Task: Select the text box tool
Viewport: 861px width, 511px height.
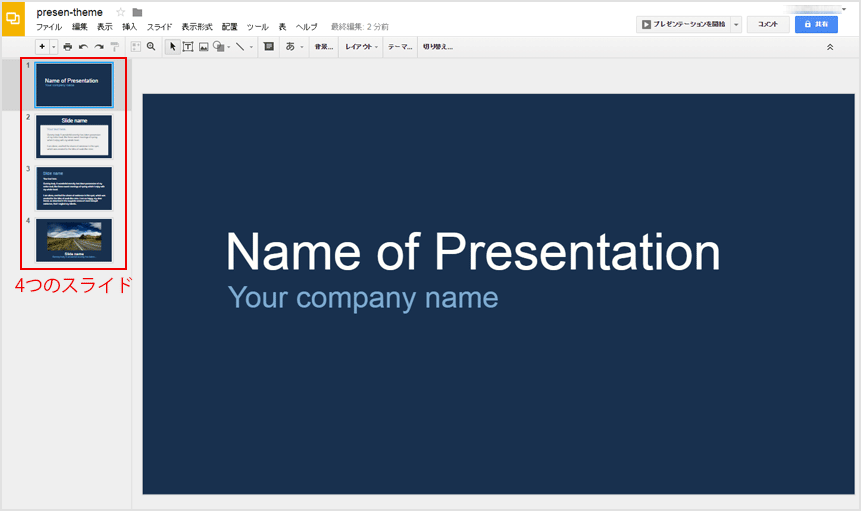Action: [x=188, y=47]
